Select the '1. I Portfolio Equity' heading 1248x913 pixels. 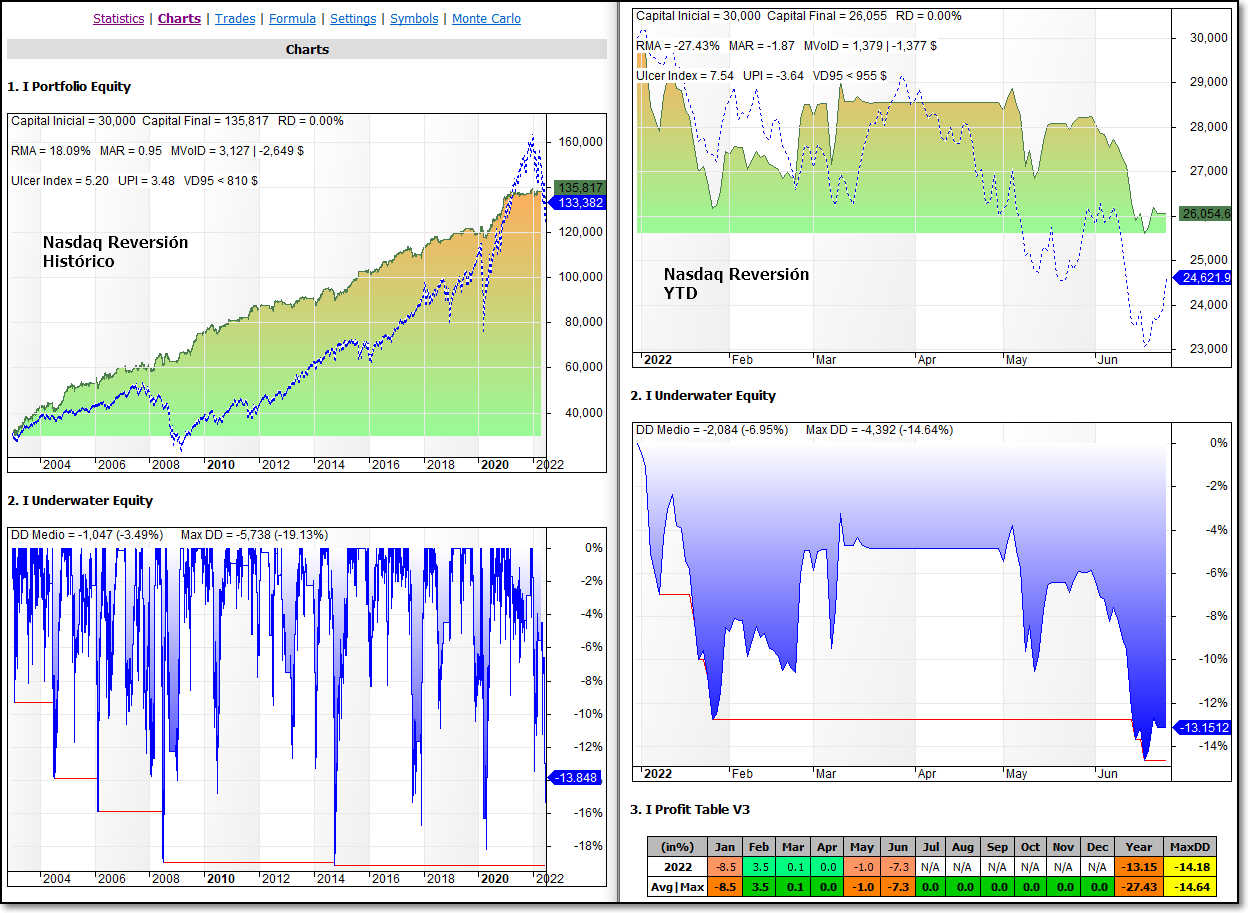point(69,87)
